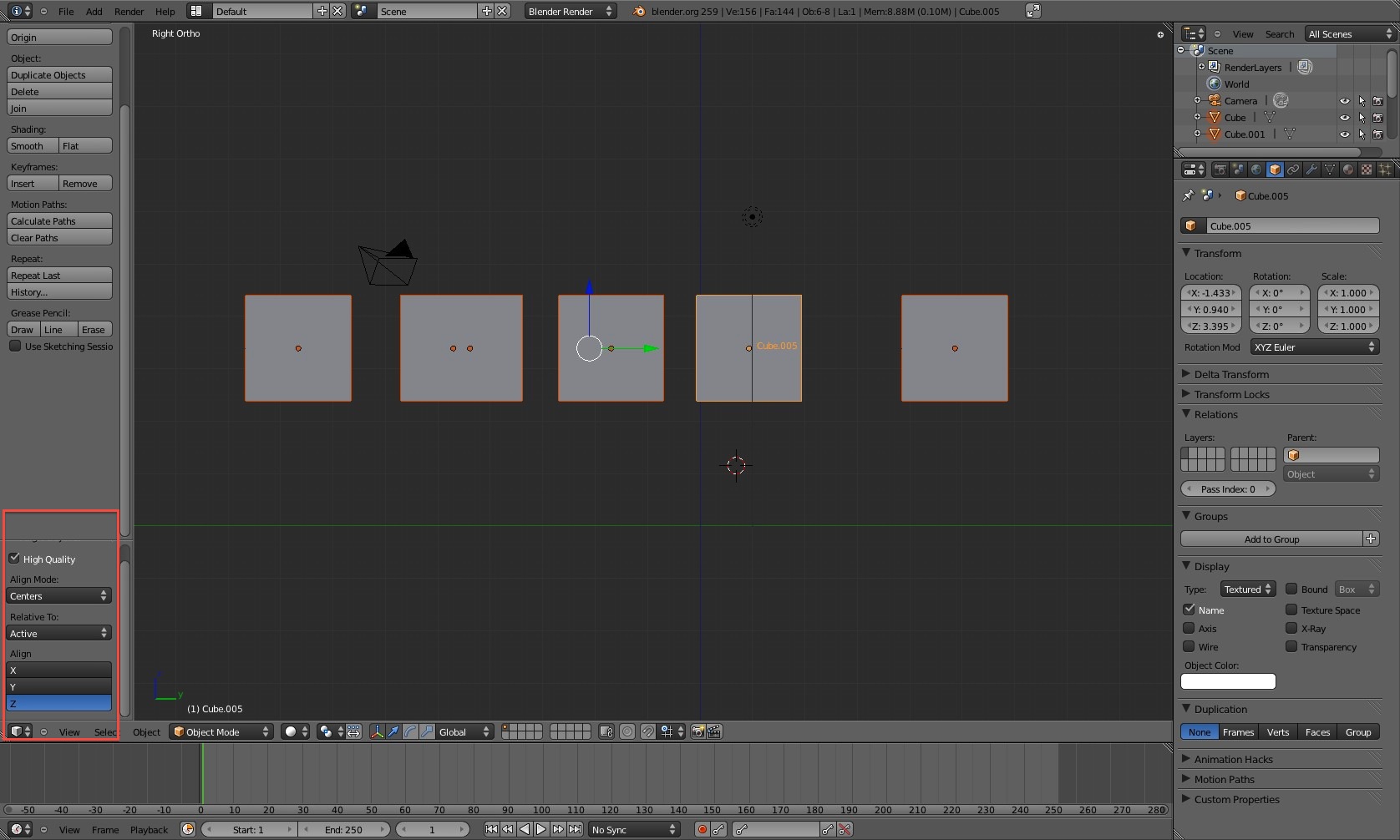The height and width of the screenshot is (840, 1400).
Task: Open the File menu
Action: 66,11
